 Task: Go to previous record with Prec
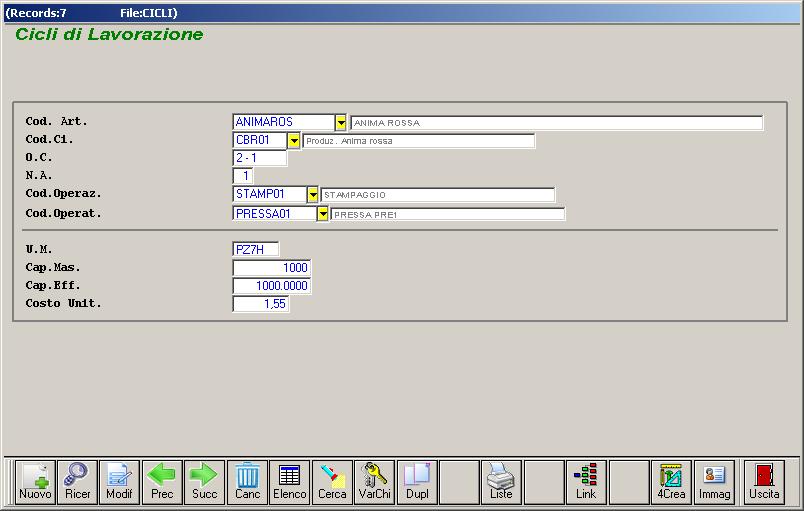pos(162,482)
